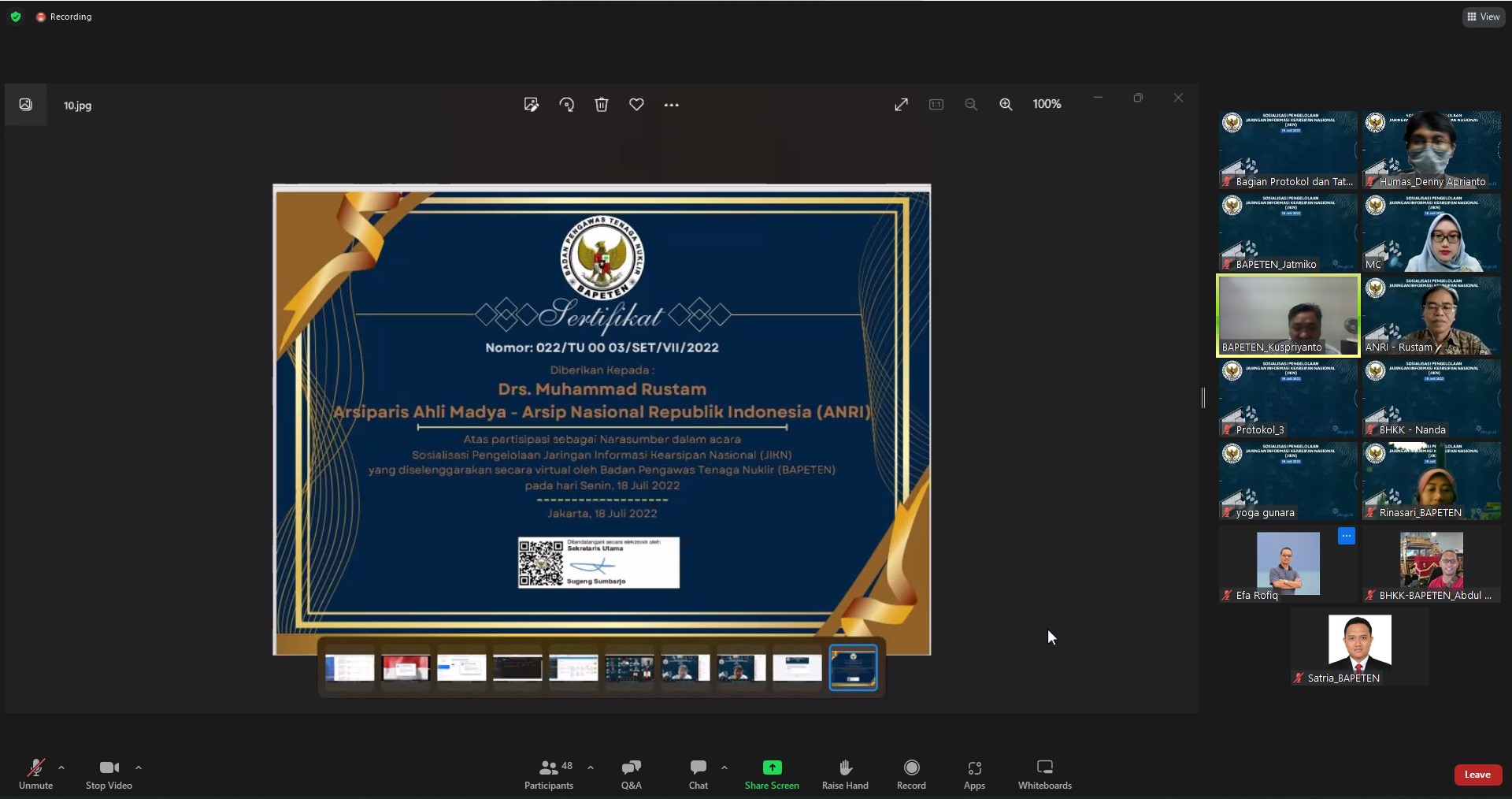Click ANRI - Rustam video tile
The width and height of the screenshot is (1512, 799).
tap(1432, 315)
